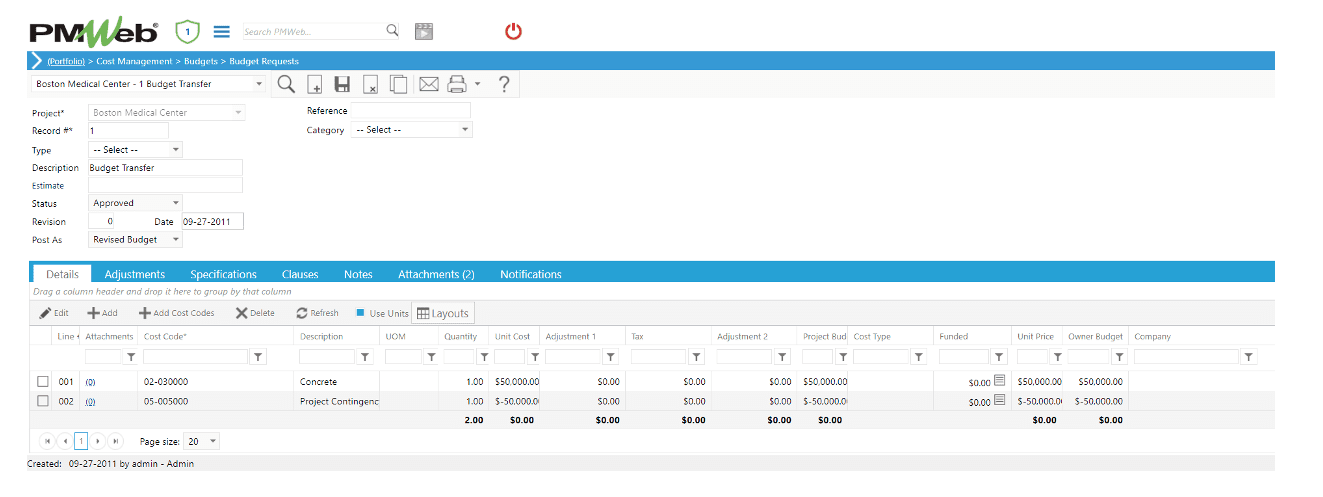The image size is (1323, 497).
Task: Click the filter icon for Adjustment 1 column
Action: coord(609,356)
